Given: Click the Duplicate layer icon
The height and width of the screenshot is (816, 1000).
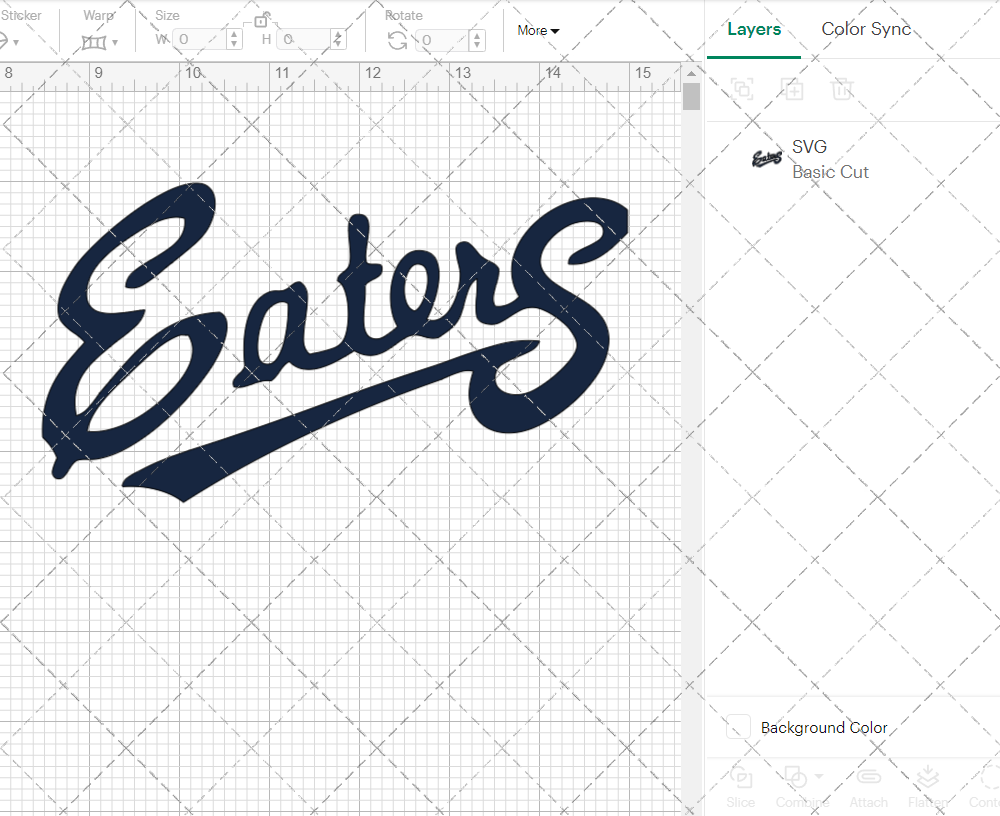Looking at the screenshot, I should [793, 89].
